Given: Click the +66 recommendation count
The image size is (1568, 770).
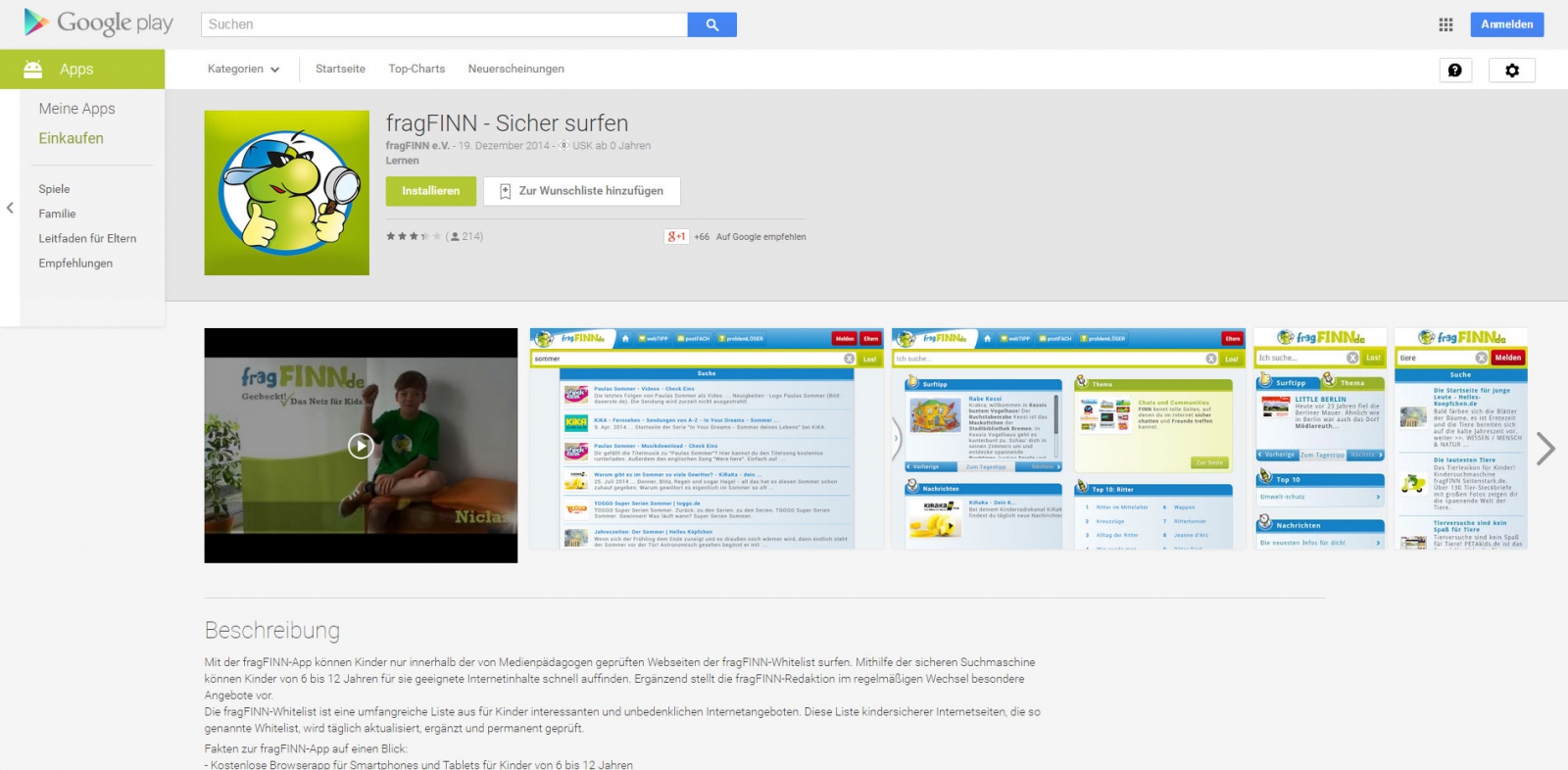Looking at the screenshot, I should [x=702, y=237].
